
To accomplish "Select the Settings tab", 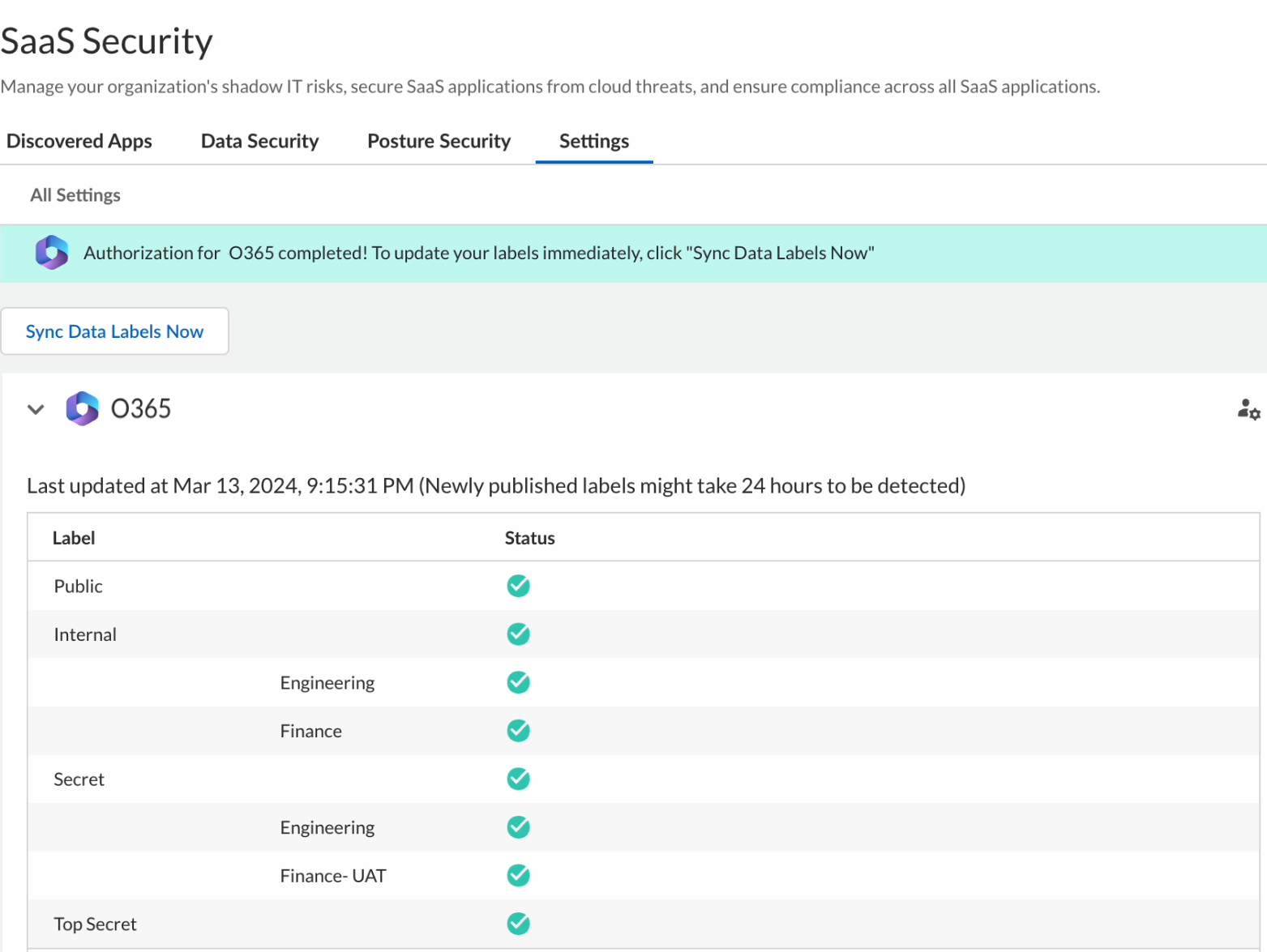I will (593, 141).
